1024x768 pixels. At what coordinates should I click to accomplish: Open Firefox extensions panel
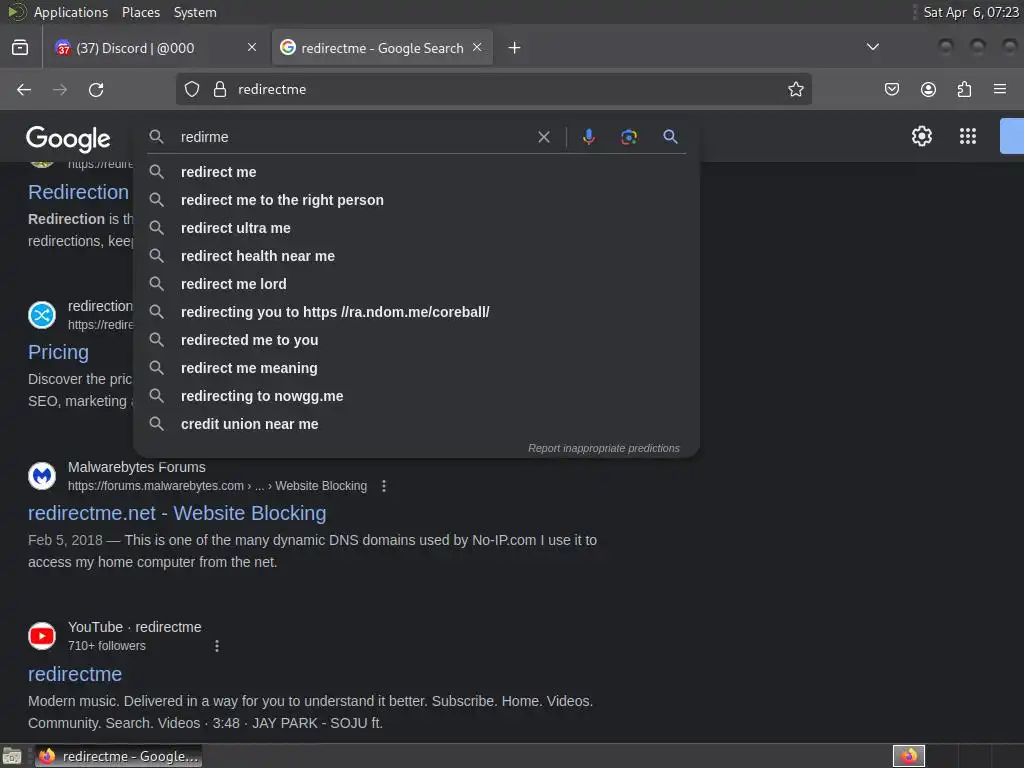pyautogui.click(x=964, y=89)
